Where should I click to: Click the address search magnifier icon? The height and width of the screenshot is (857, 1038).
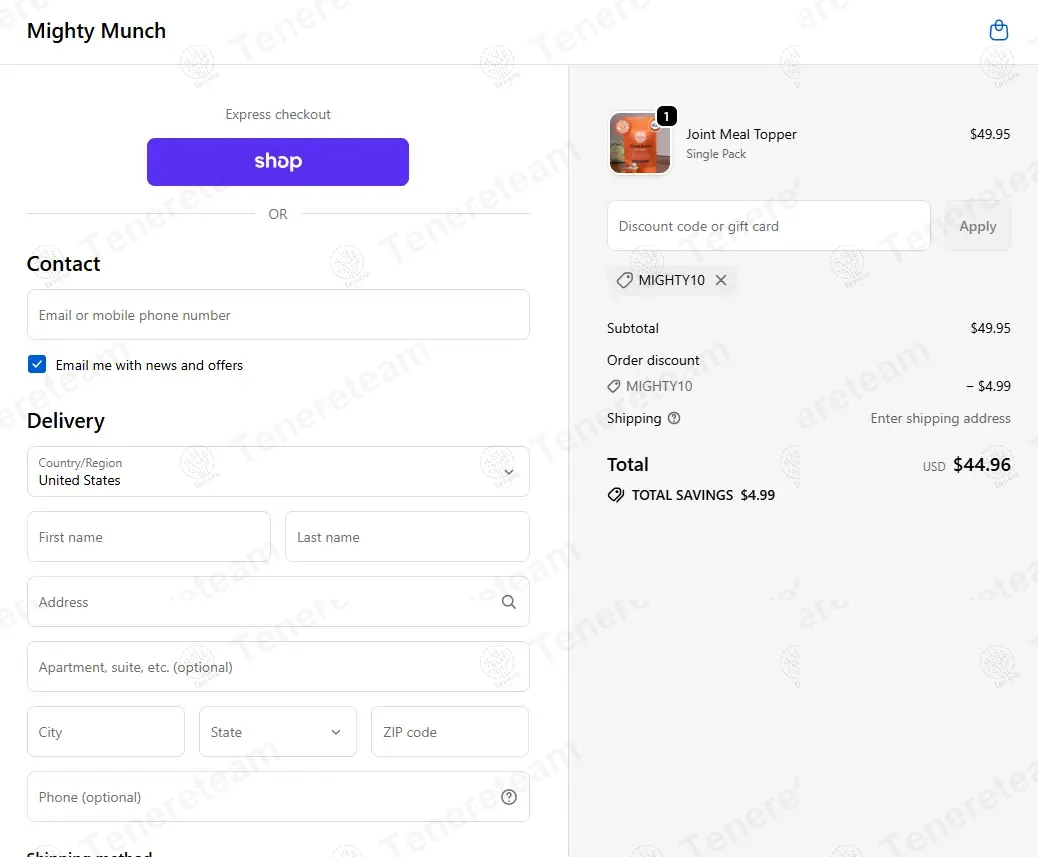coord(509,602)
